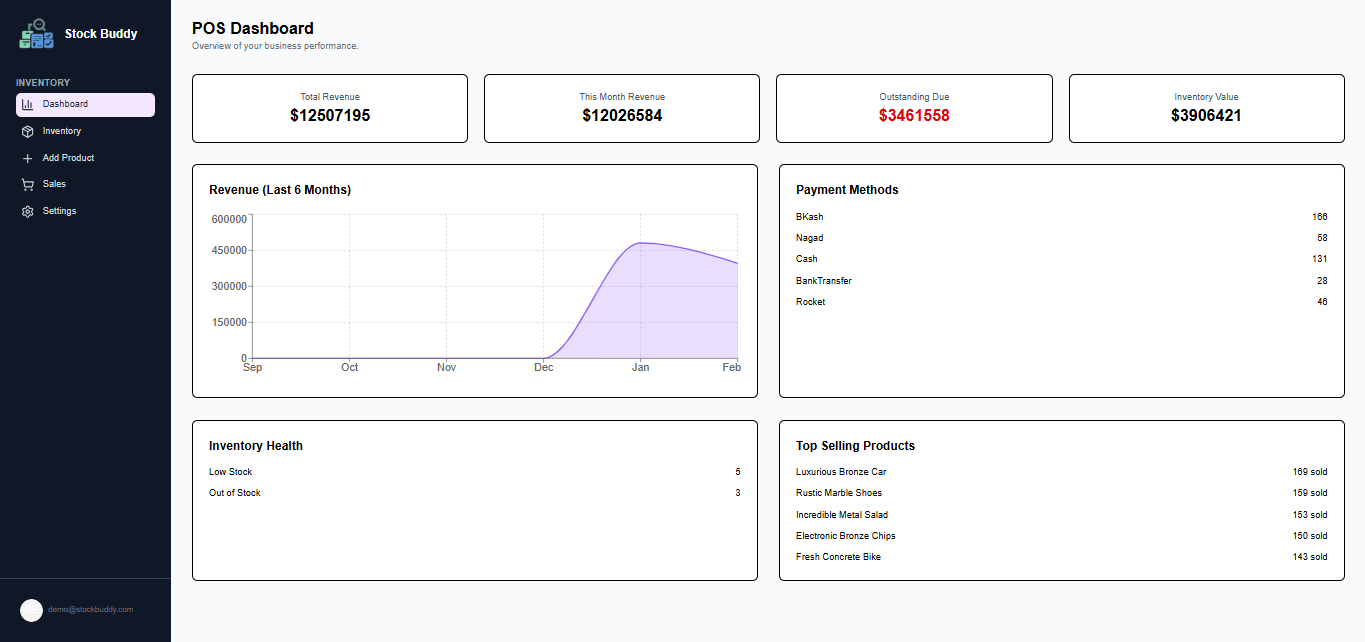Image resolution: width=1365 pixels, height=642 pixels.
Task: Open demo@stockbuddy.com account link
Action: (x=90, y=609)
